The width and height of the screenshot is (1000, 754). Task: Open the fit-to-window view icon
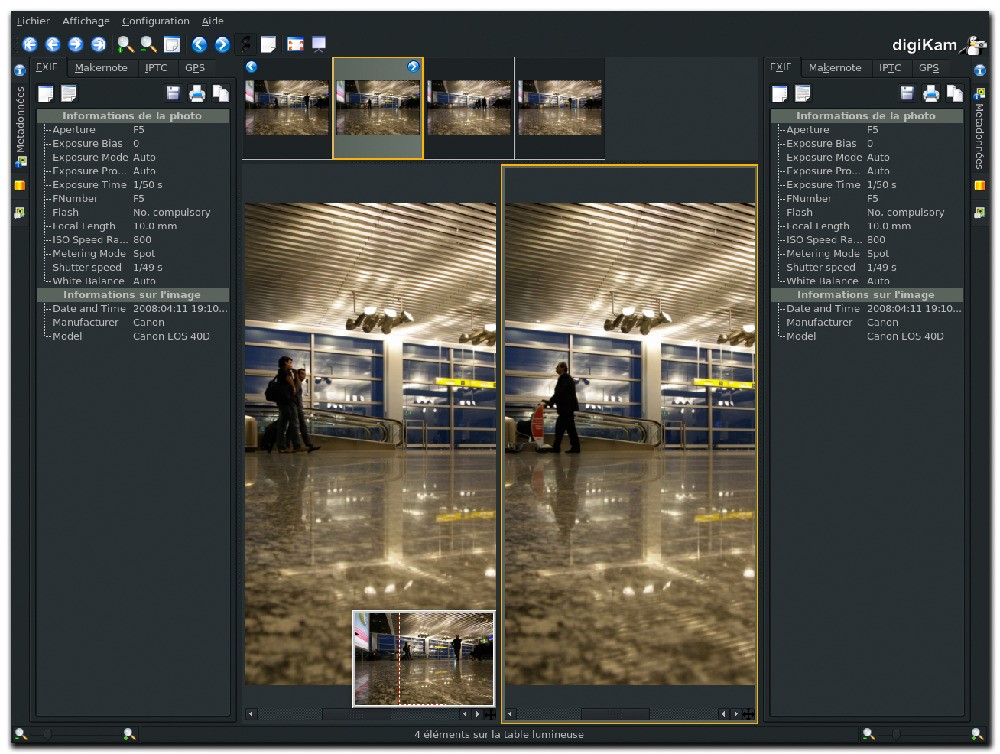170,44
